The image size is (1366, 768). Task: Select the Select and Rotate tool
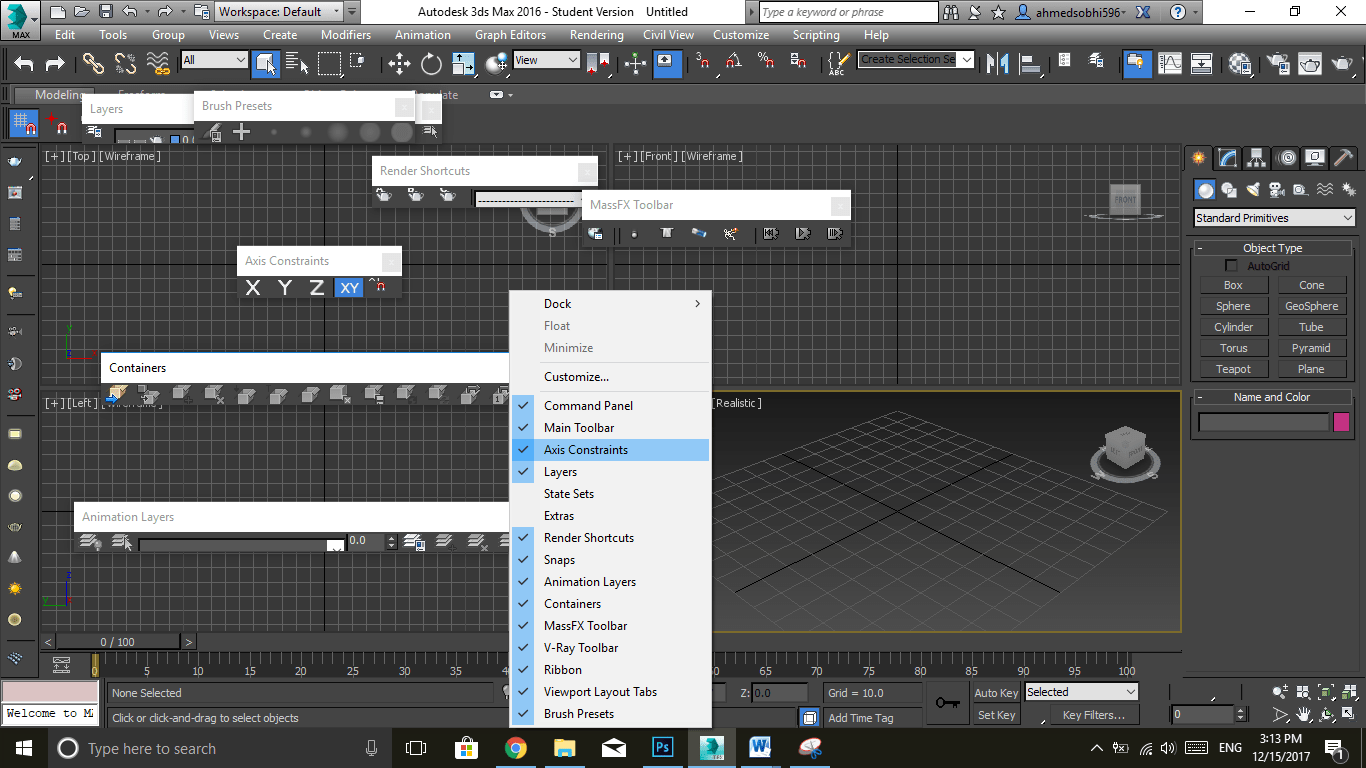tap(431, 64)
